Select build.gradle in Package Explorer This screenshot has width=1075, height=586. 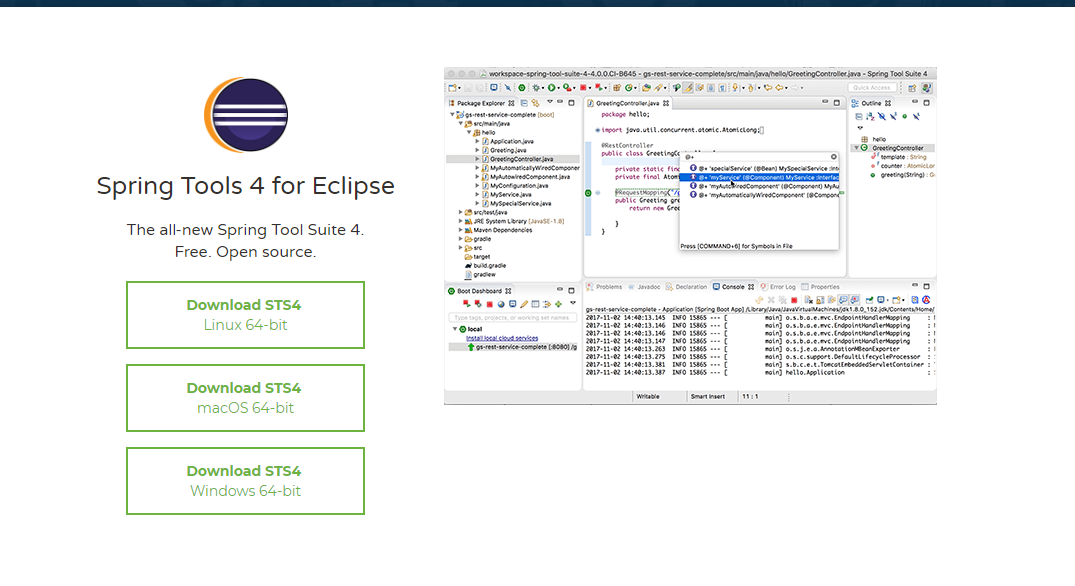(x=486, y=266)
